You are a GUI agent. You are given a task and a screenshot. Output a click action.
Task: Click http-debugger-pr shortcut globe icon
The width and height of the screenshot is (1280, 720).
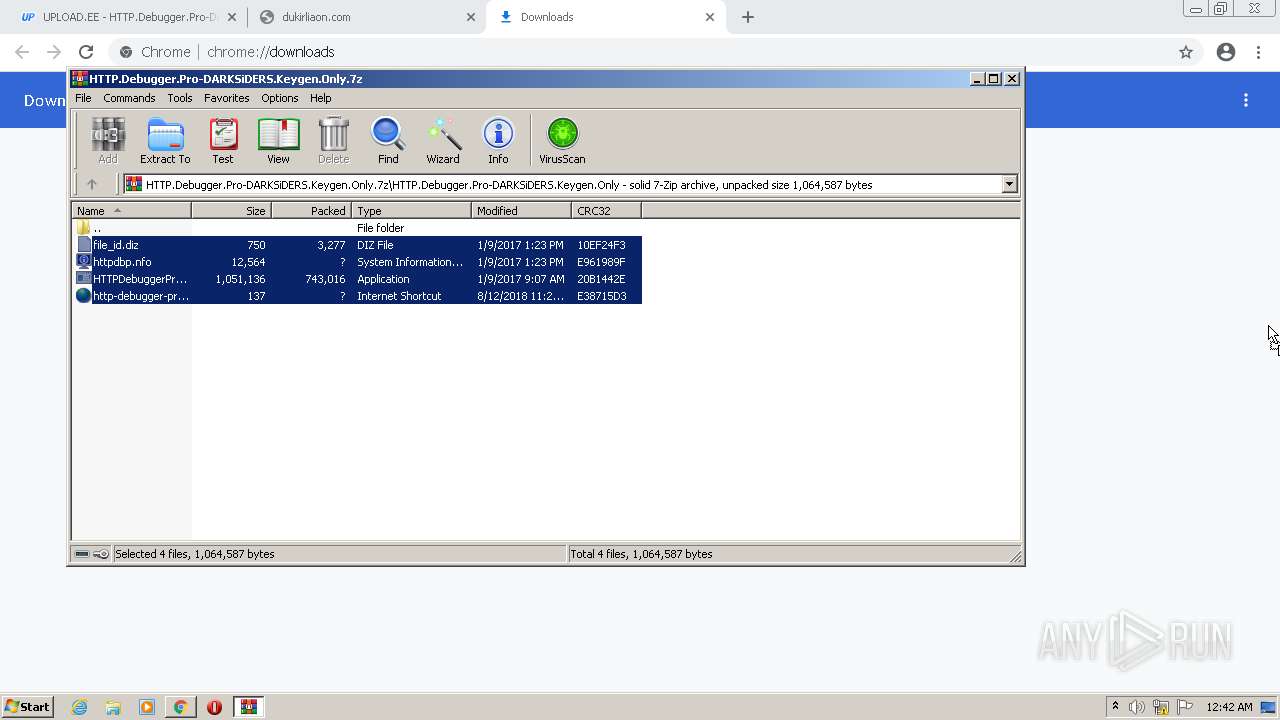(84, 295)
